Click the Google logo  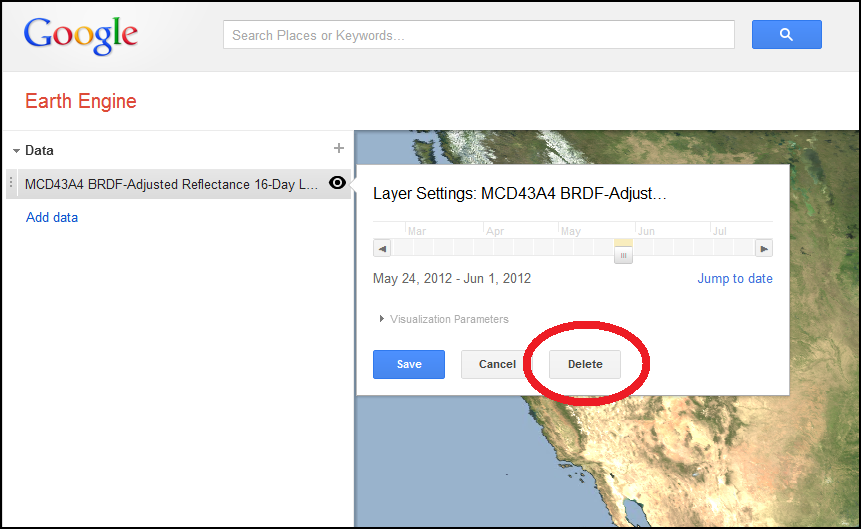(x=81, y=35)
